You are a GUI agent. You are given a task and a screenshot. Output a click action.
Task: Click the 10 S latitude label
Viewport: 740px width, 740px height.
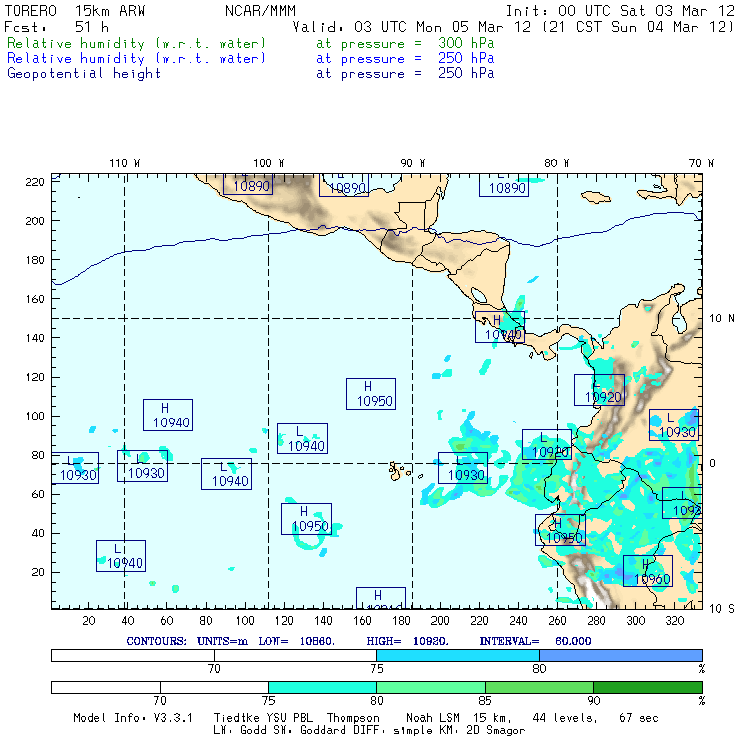coord(720,608)
